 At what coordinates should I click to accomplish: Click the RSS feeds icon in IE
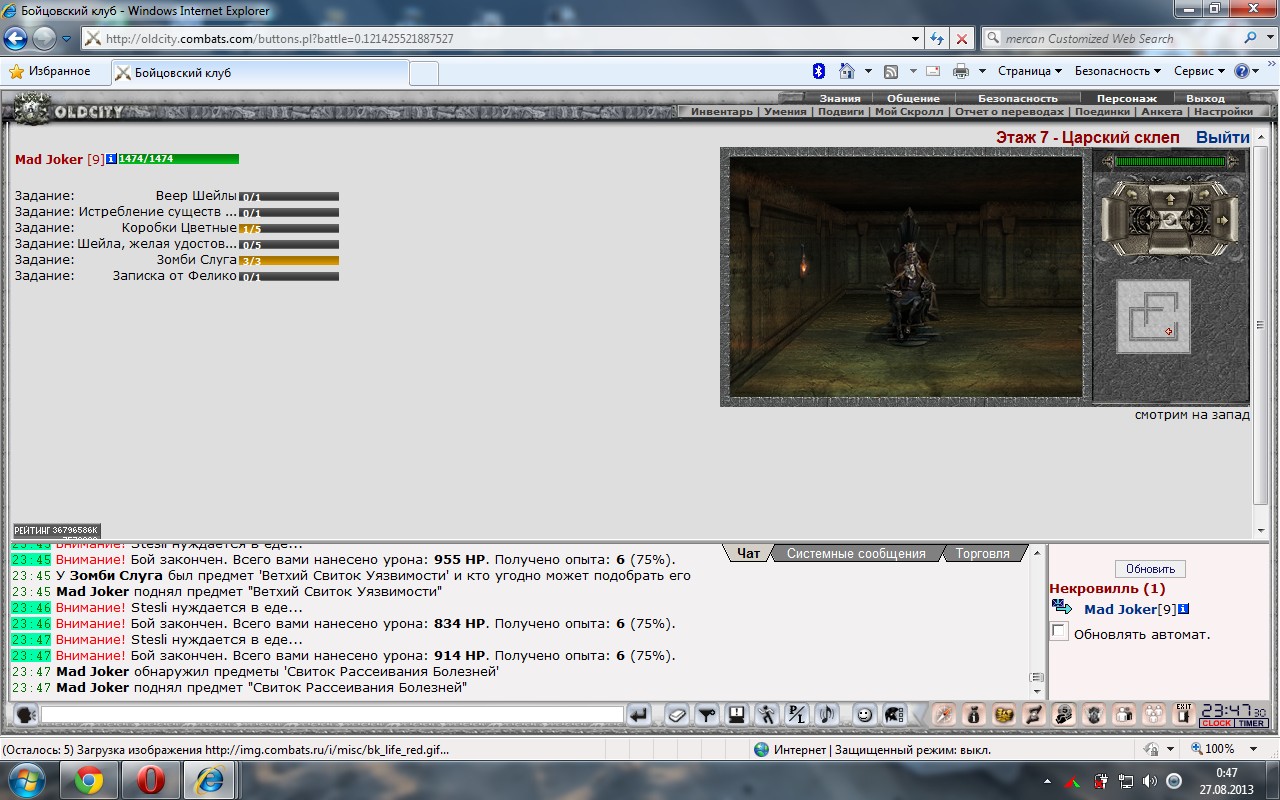[890, 71]
